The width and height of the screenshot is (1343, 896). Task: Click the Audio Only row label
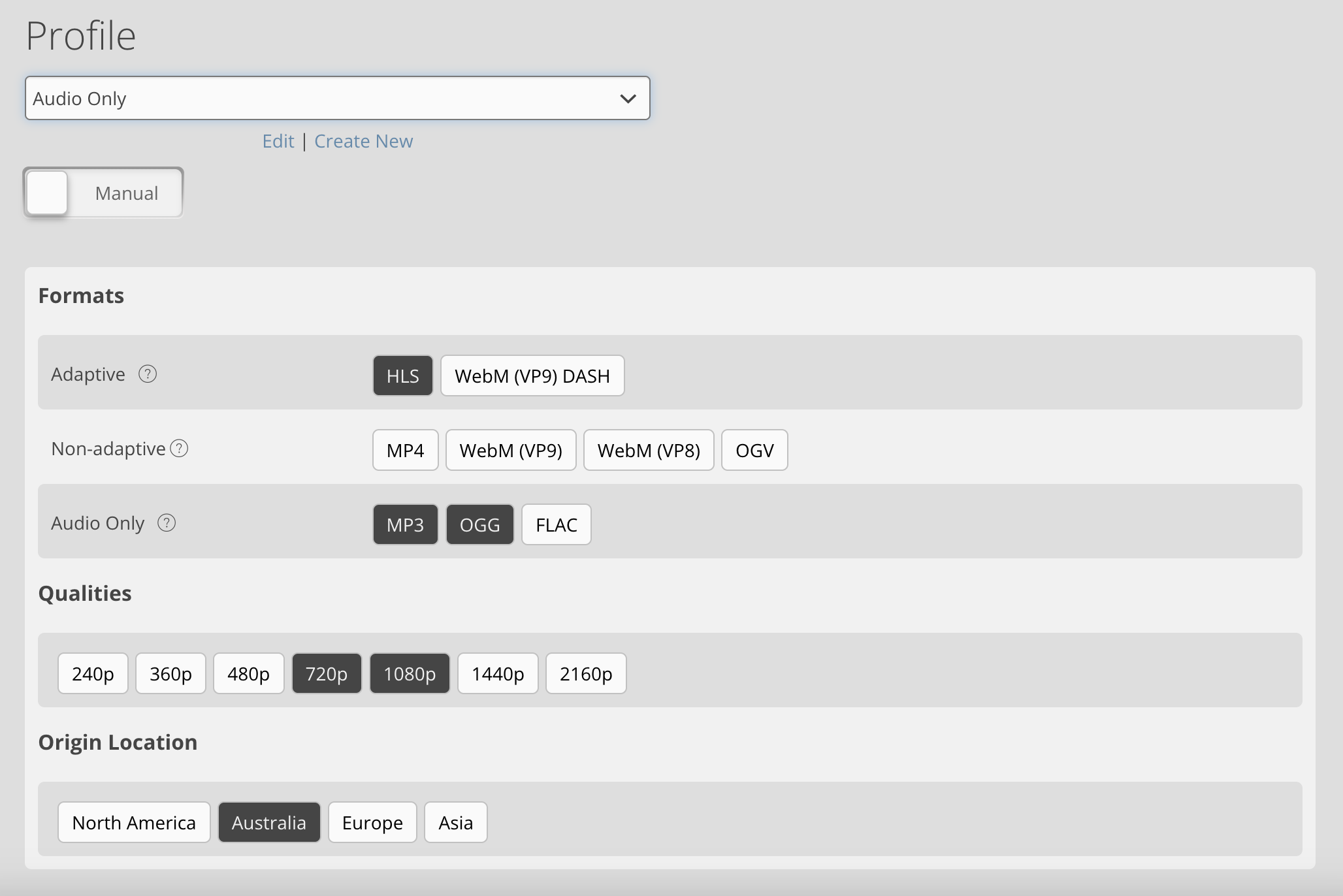point(98,523)
